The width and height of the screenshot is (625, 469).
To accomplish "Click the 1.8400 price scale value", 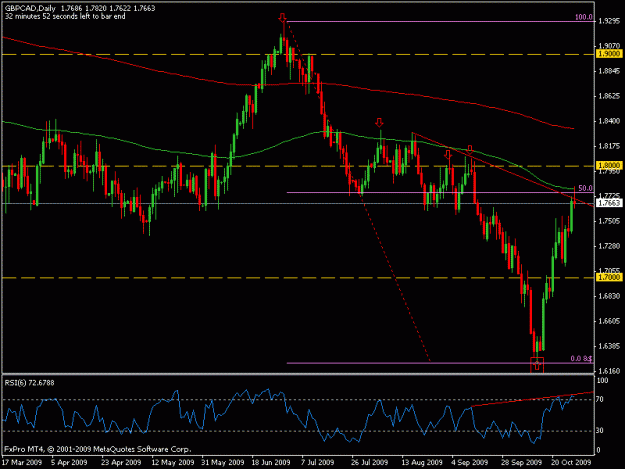I will pos(609,121).
